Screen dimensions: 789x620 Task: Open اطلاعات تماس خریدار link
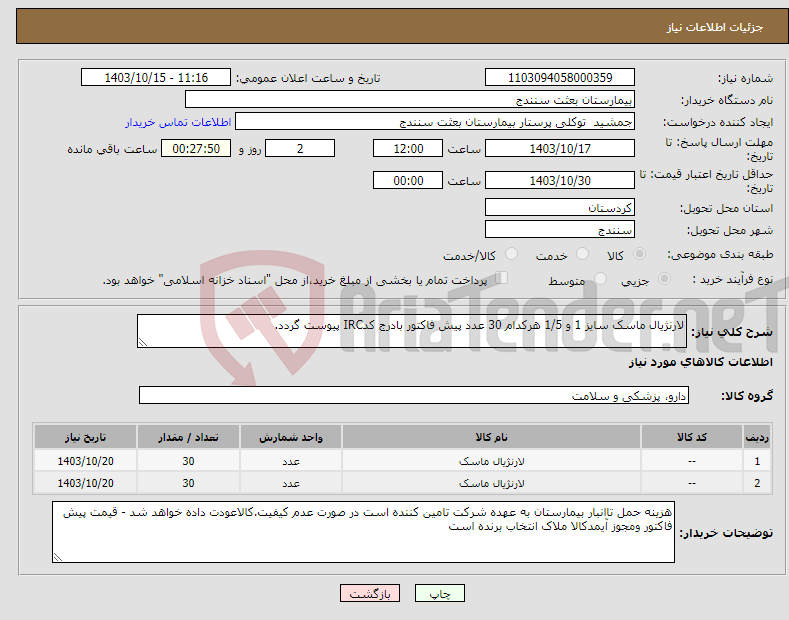tap(178, 122)
